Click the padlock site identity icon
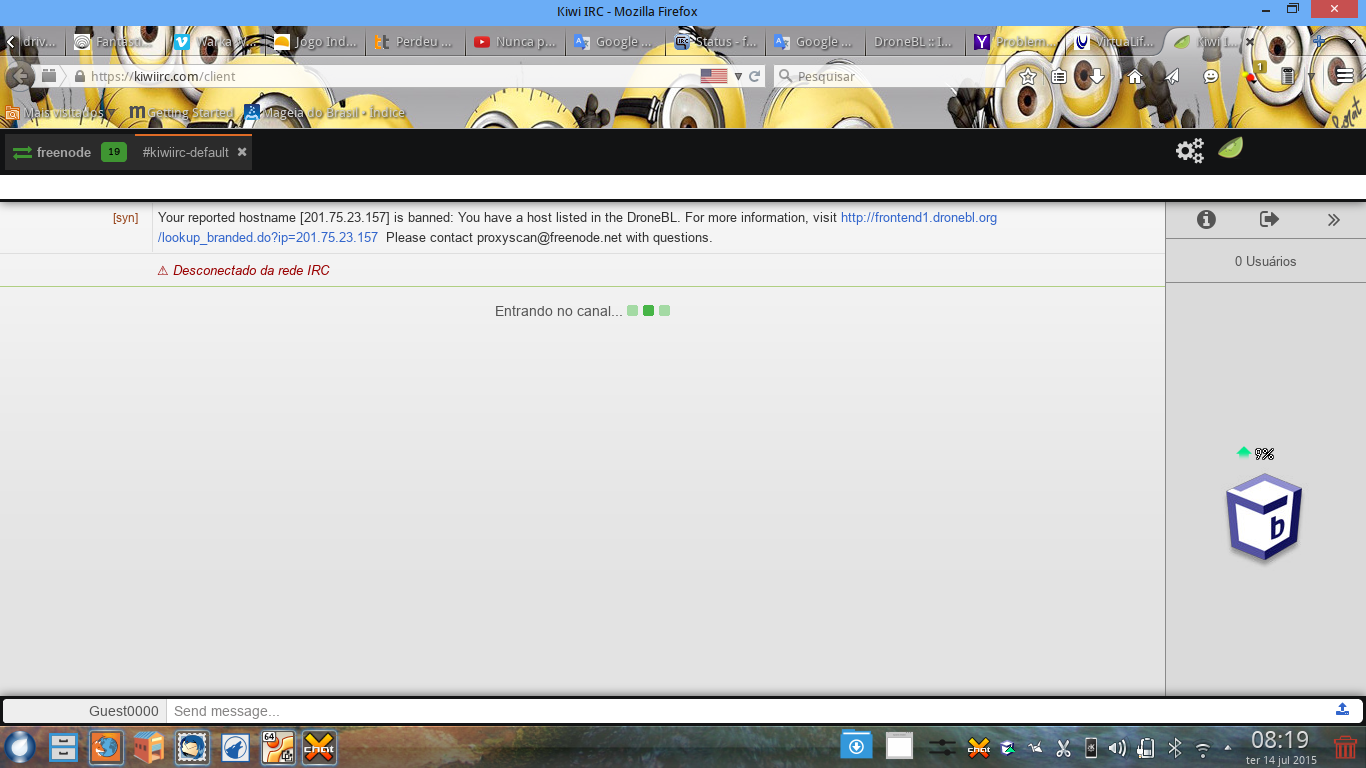Viewport: 1366px width, 768px height. pos(80,76)
